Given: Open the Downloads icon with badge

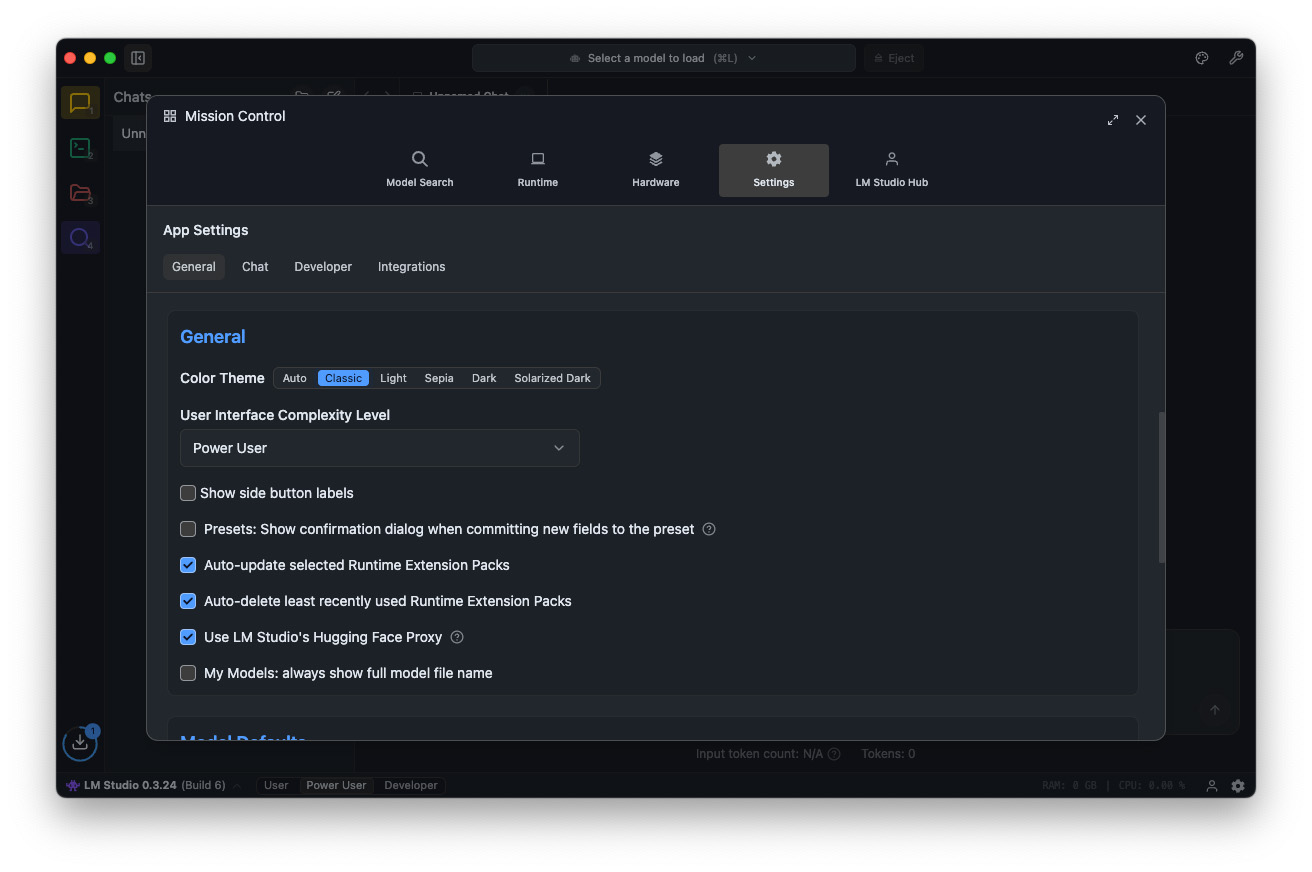Looking at the screenshot, I should pyautogui.click(x=80, y=743).
